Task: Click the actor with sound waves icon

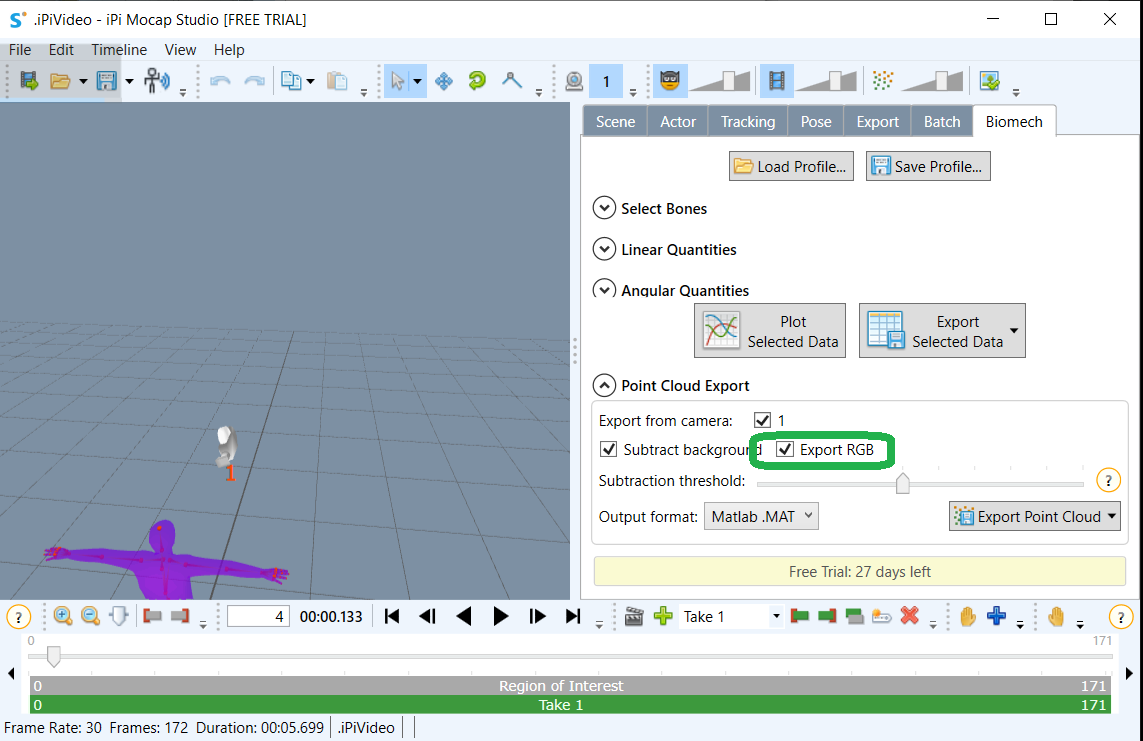Action: [x=156, y=81]
